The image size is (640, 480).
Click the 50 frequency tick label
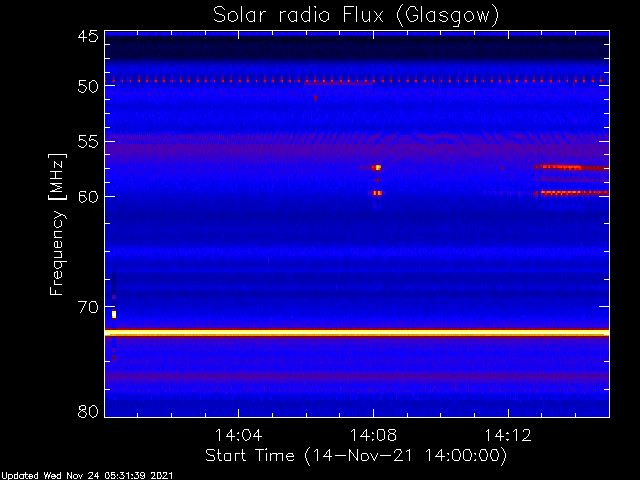[88, 87]
